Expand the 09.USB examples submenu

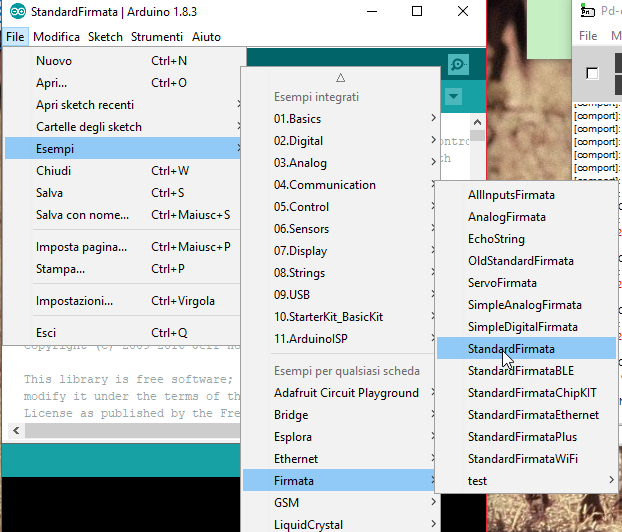click(339, 295)
